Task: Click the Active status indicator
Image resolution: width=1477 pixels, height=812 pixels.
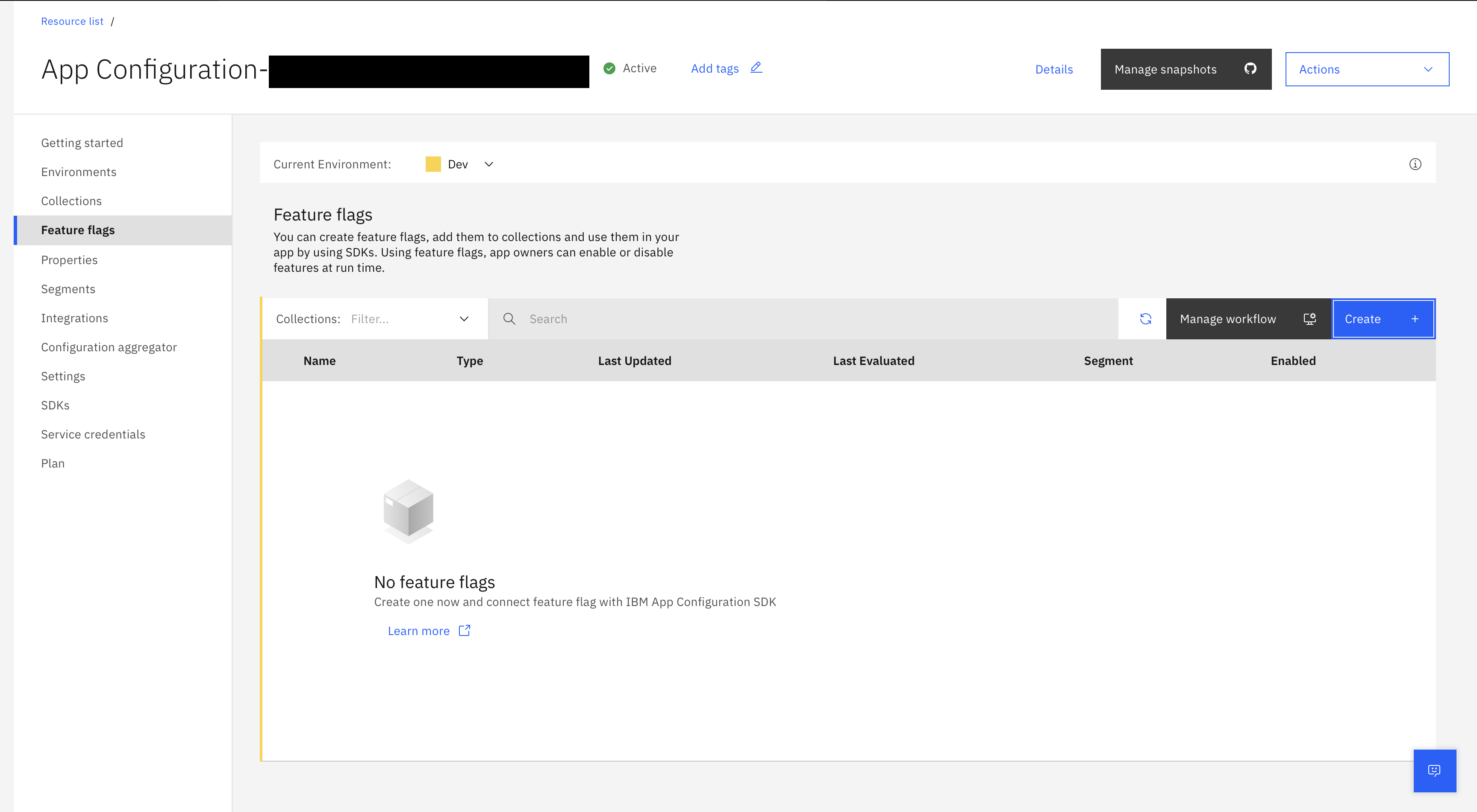Action: pos(609,68)
